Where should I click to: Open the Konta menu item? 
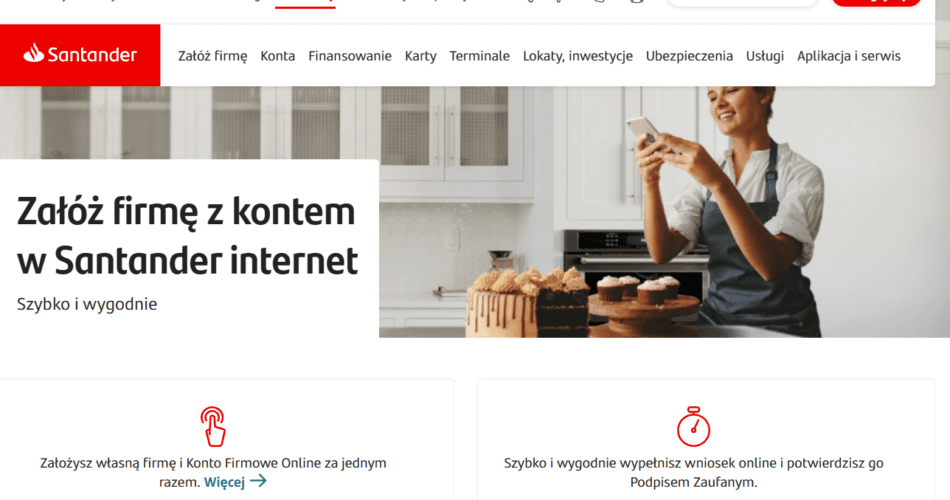[277, 56]
